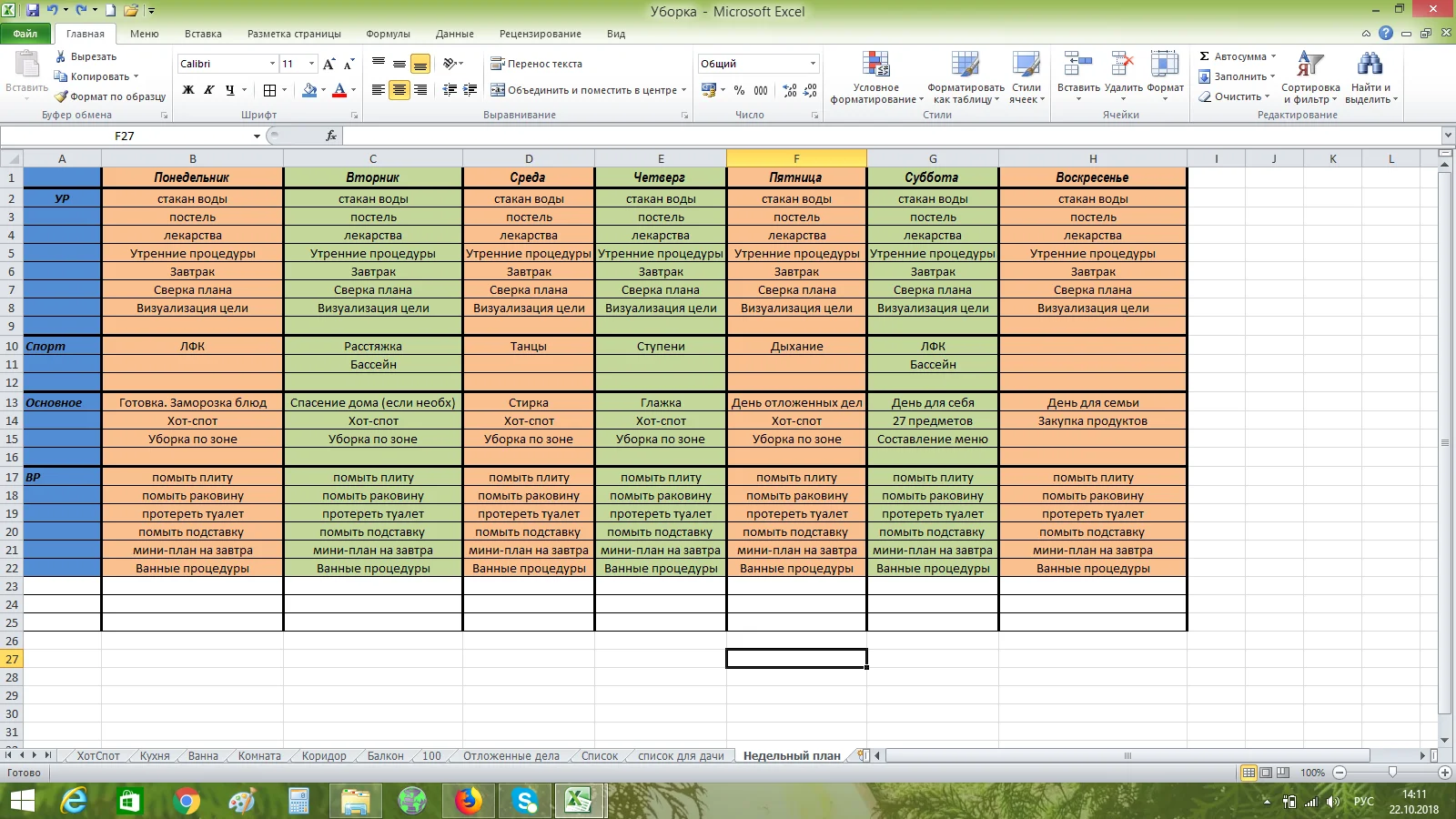Image resolution: width=1456 pixels, height=819 pixels.
Task: Open the Очистить clear menu
Action: (x=1235, y=96)
